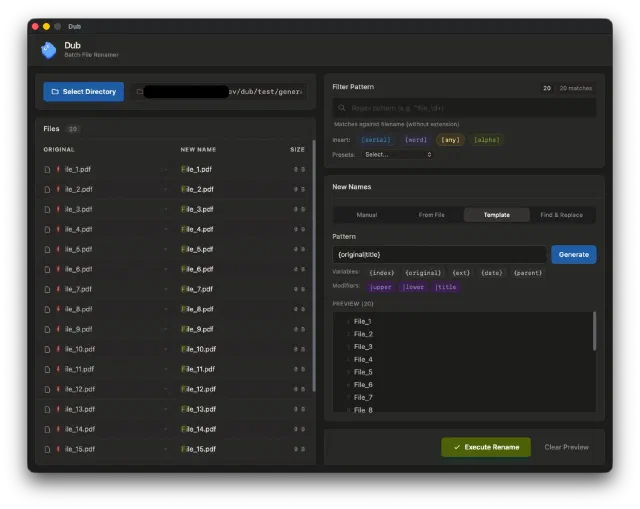Click file icon for ile_9.pdf row

(47, 329)
